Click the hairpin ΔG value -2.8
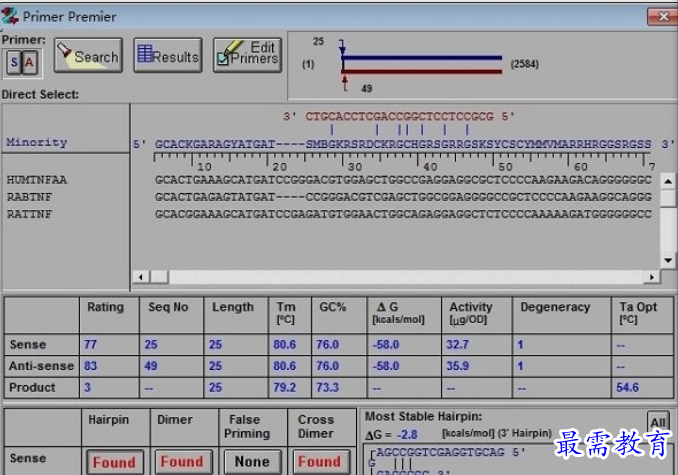This screenshot has height=475, width=678. pos(407,434)
